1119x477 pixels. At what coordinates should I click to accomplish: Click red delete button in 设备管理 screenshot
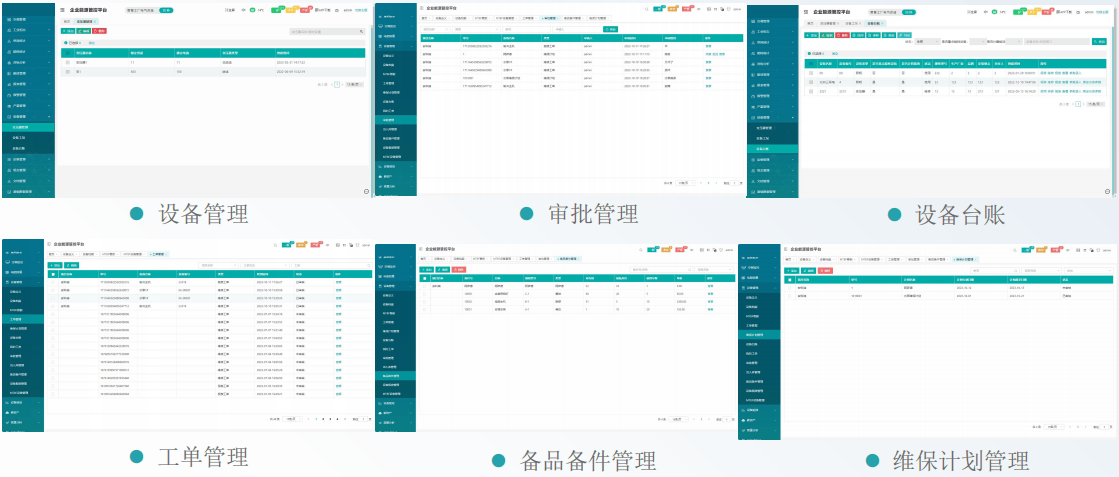[99, 31]
